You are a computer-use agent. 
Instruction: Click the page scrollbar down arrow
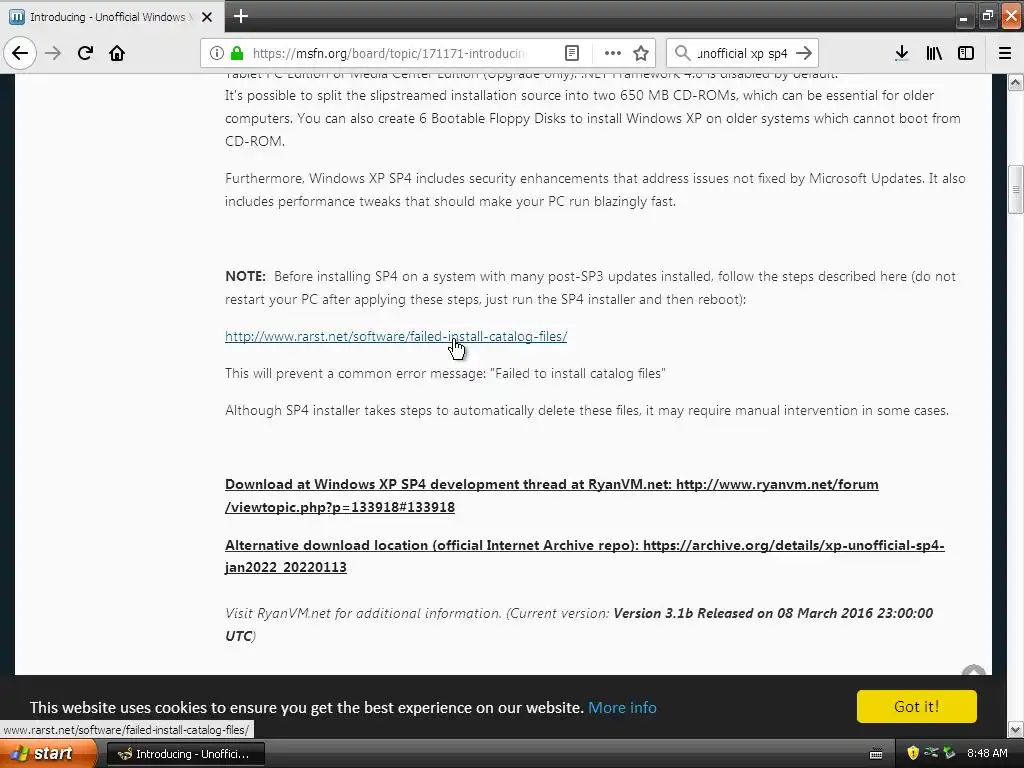tap(1016, 729)
